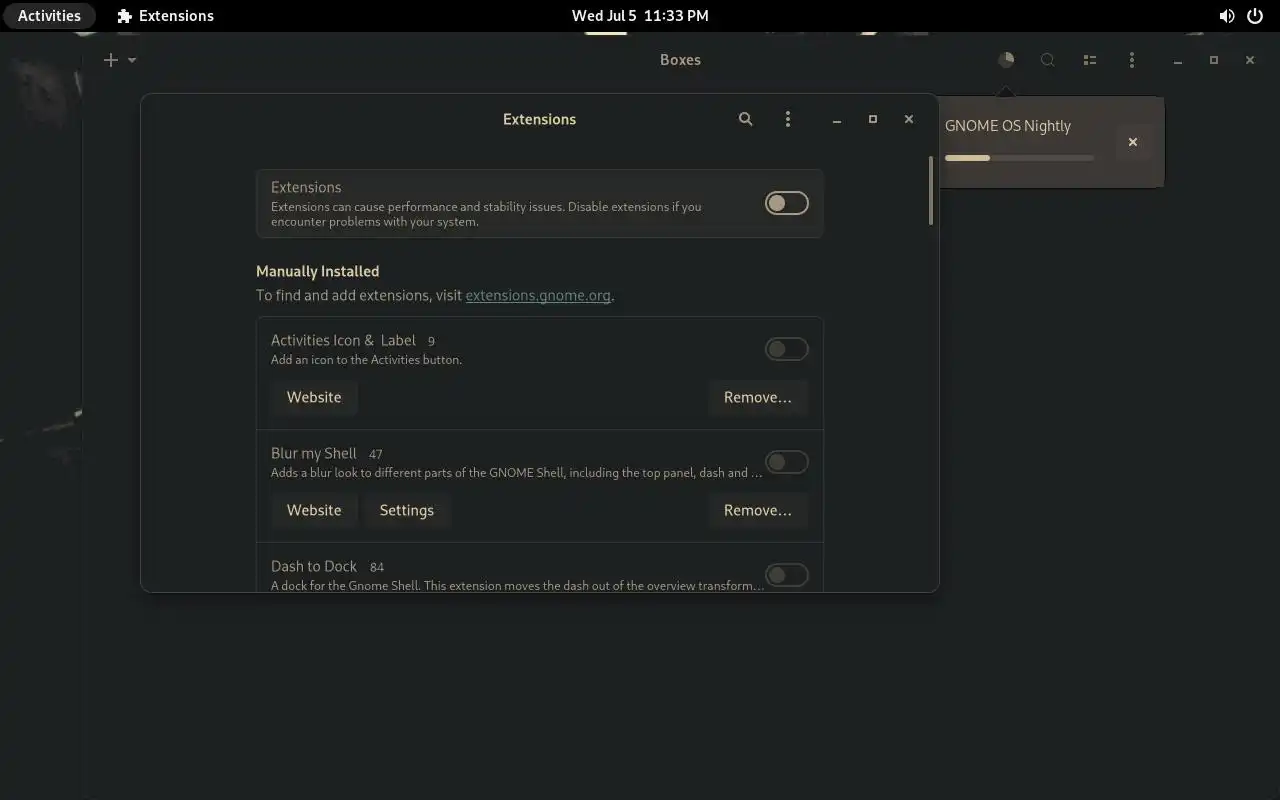Click the power icon in the top bar
Image resolution: width=1280 pixels, height=800 pixels.
(1255, 16)
